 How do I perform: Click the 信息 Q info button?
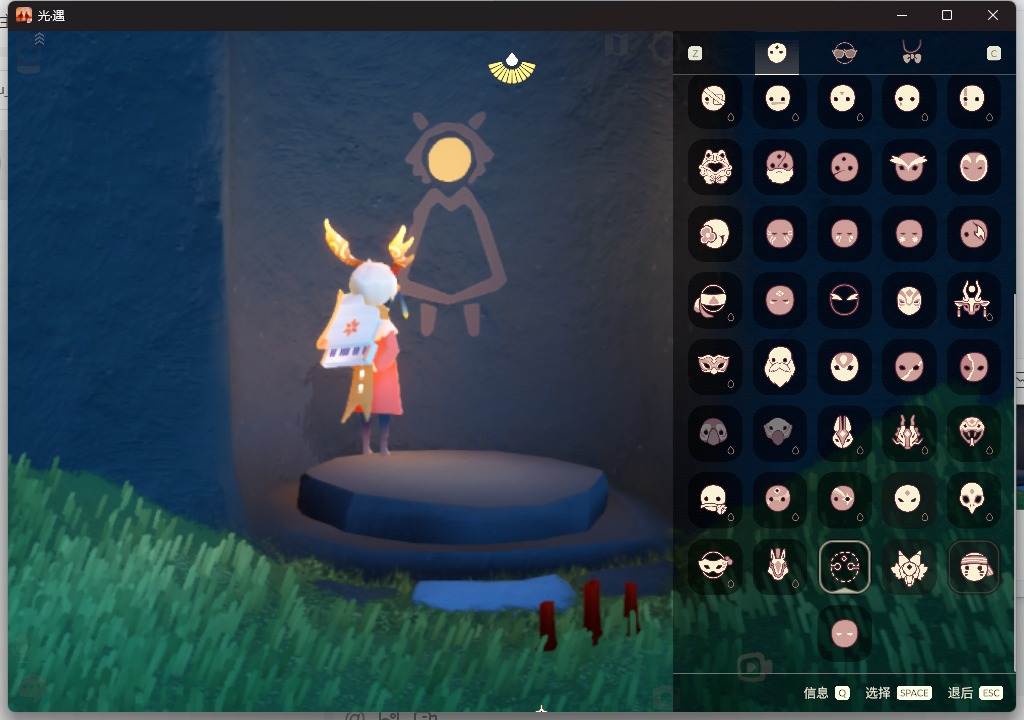pos(826,693)
